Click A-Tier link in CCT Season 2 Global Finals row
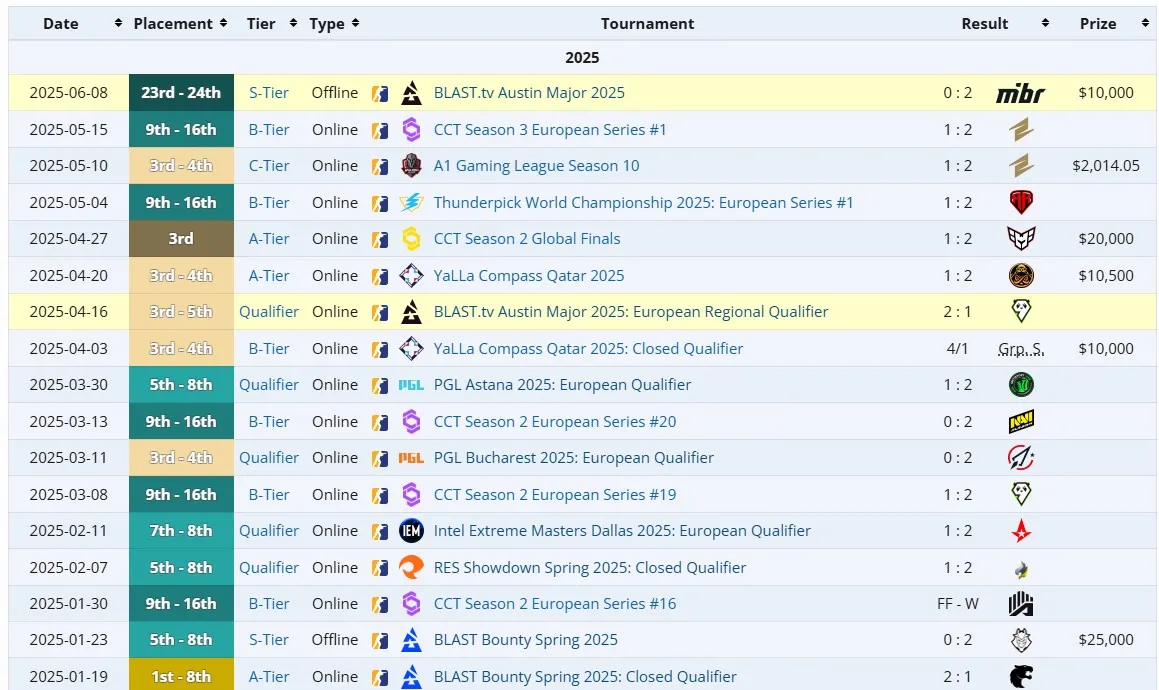This screenshot has width=1159, height=690. pyautogui.click(x=269, y=239)
